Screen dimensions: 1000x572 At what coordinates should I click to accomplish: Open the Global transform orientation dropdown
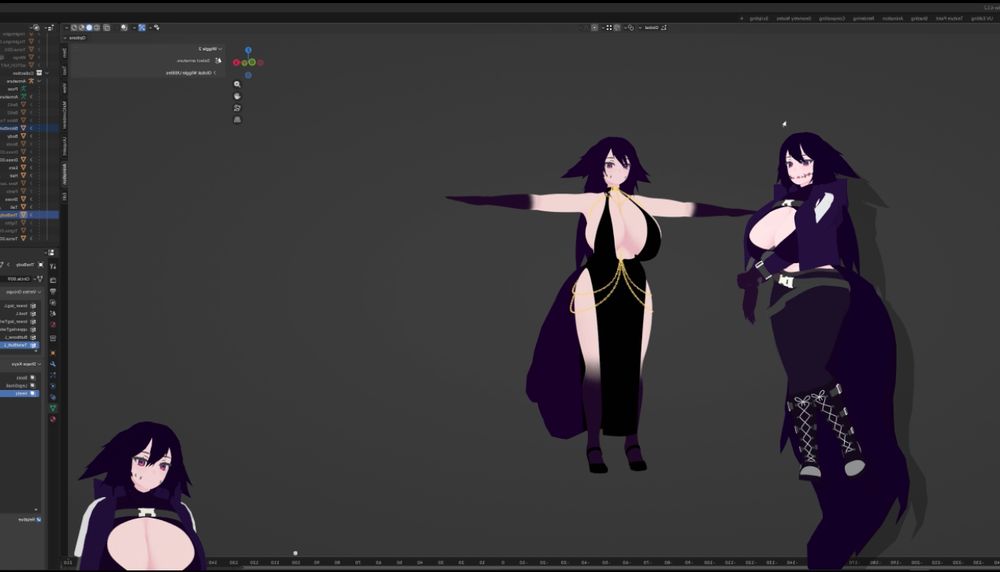click(650, 28)
